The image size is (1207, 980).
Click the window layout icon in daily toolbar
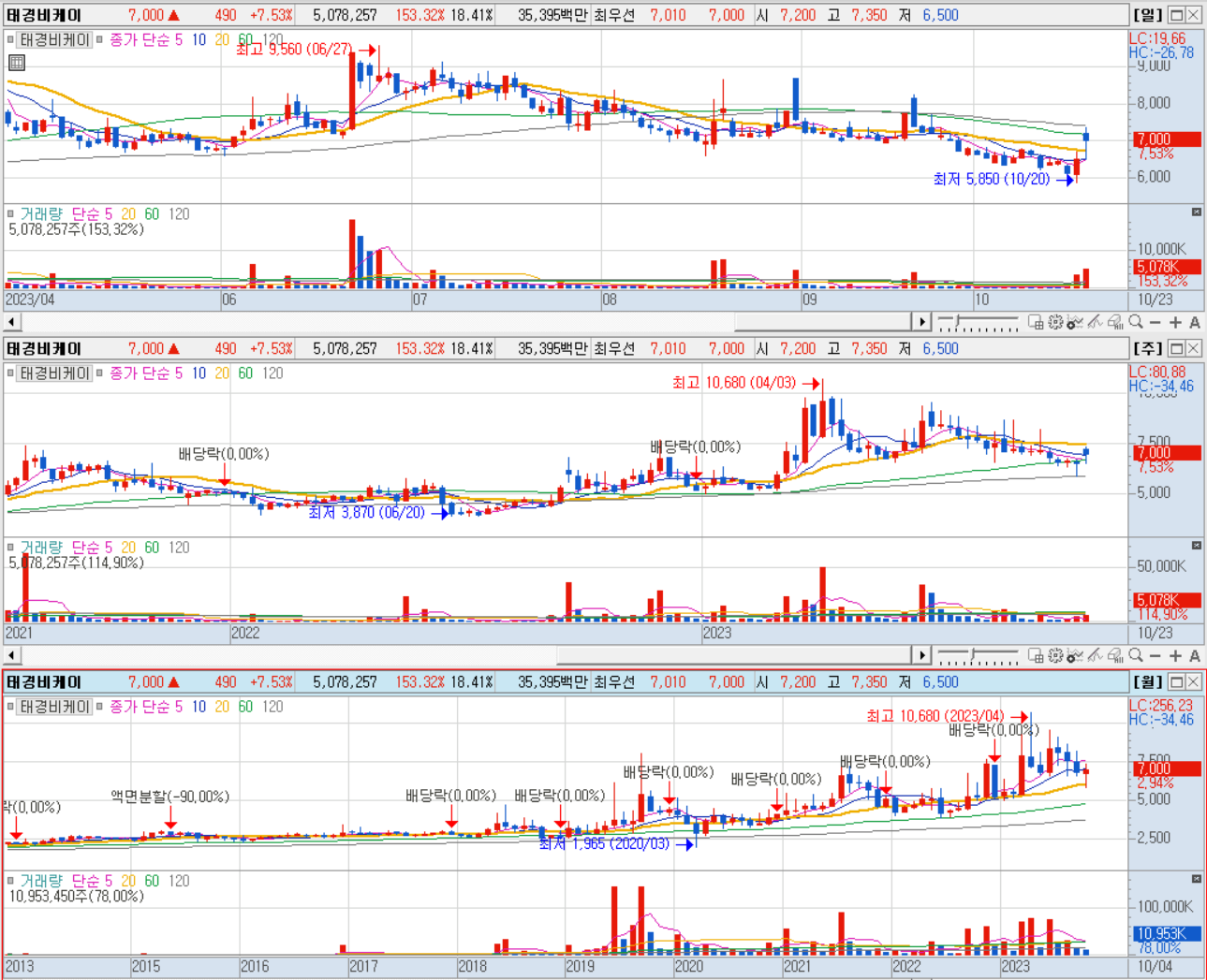click(1036, 322)
